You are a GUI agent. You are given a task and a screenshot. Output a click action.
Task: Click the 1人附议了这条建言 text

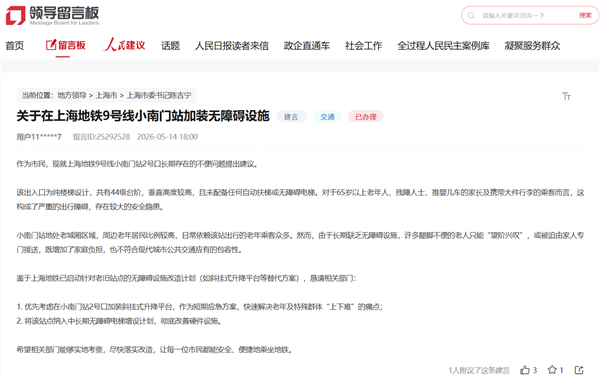pos(479,370)
